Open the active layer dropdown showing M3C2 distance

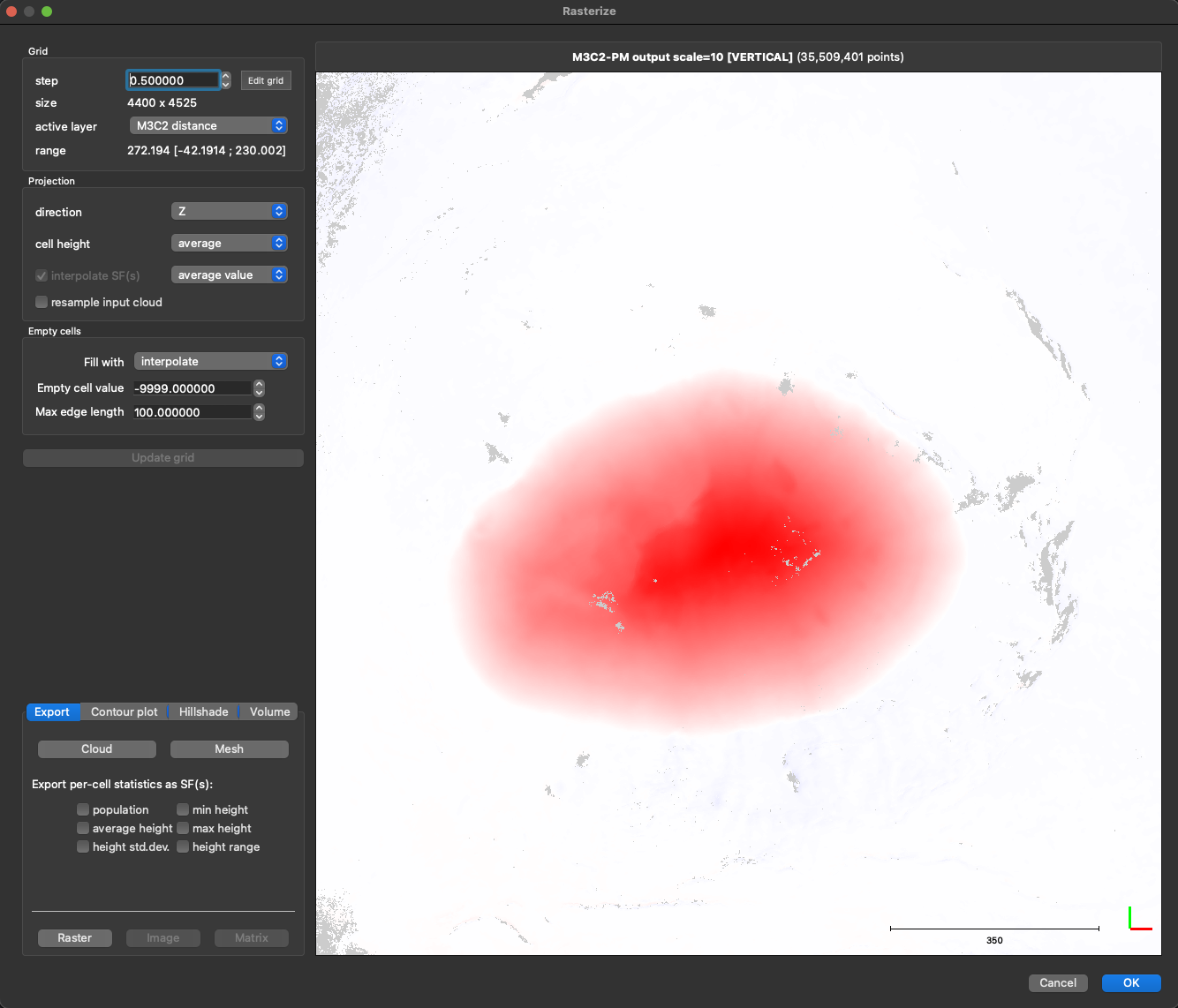click(x=208, y=125)
